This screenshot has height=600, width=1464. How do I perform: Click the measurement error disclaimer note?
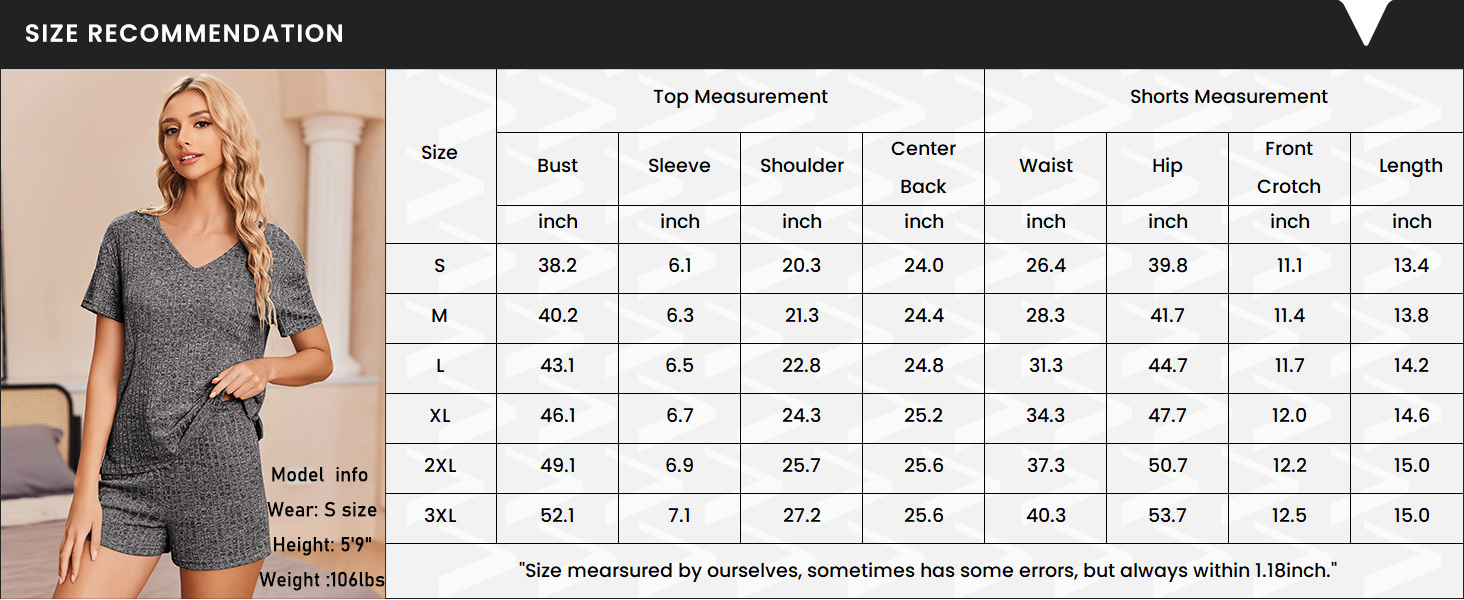(x=928, y=571)
